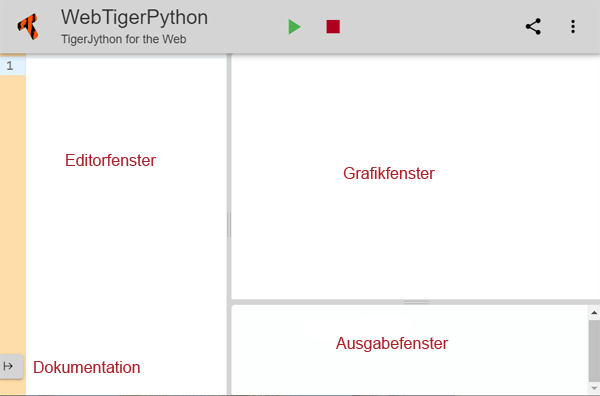Viewport: 600px width, 396px height.
Task: Click the tiger-striped WebTigerPython logo
Action: 28,26
